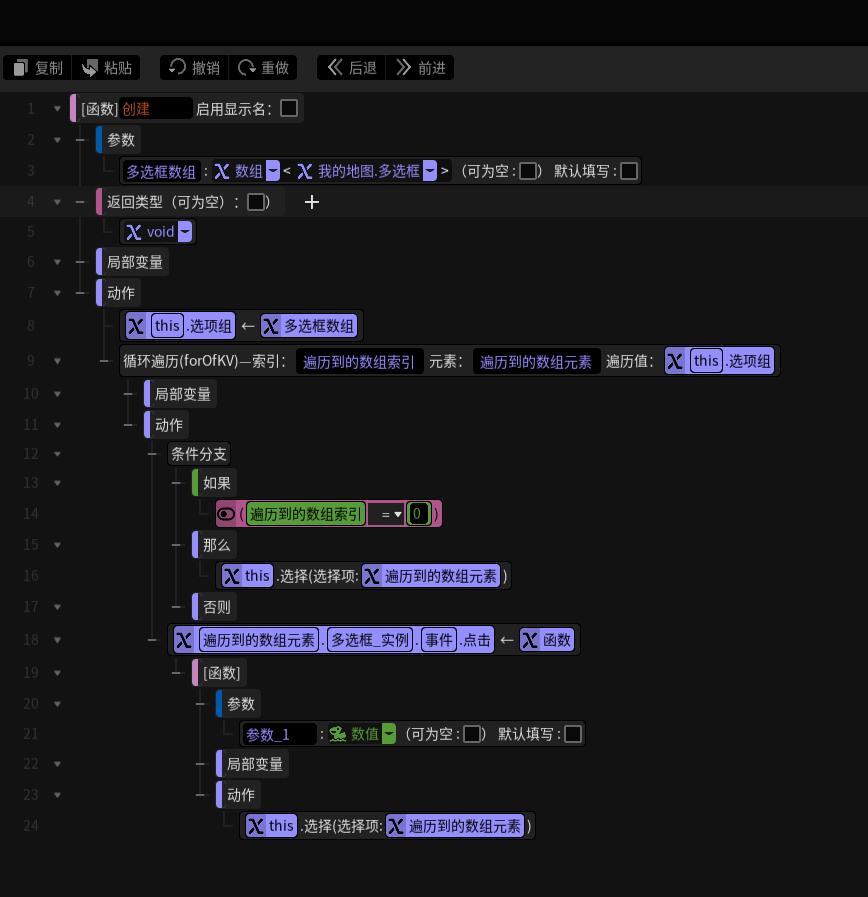Click 事件 segment on line 18
This screenshot has width=868, height=897.
(x=439, y=640)
